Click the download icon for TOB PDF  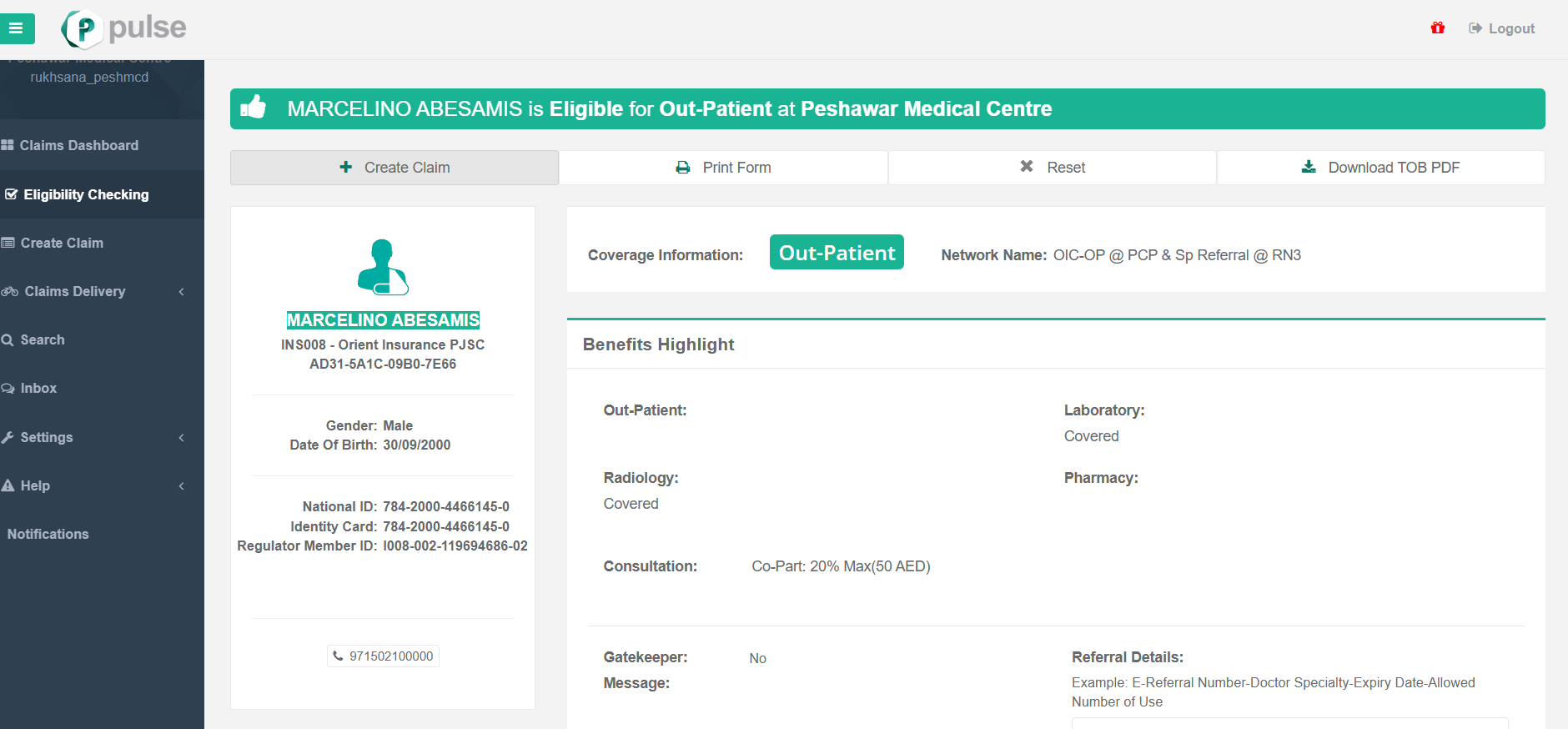coord(1309,167)
